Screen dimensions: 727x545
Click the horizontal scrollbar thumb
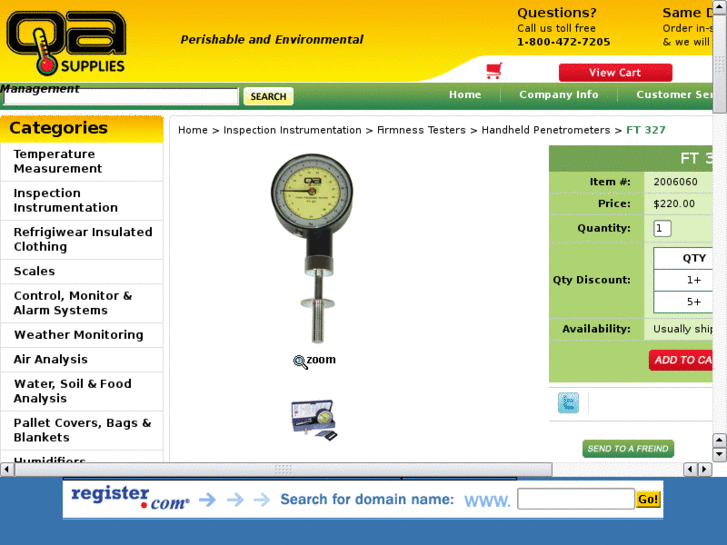[283, 469]
